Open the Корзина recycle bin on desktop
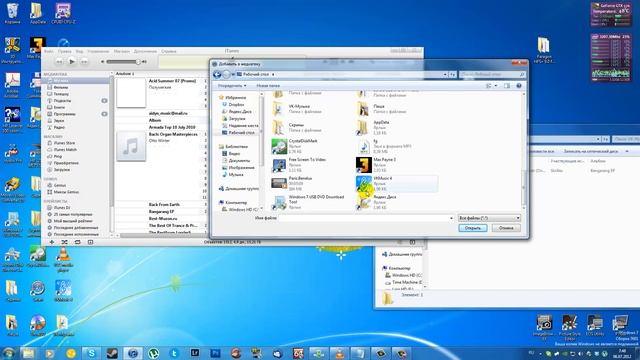The image size is (640, 360). [12, 14]
